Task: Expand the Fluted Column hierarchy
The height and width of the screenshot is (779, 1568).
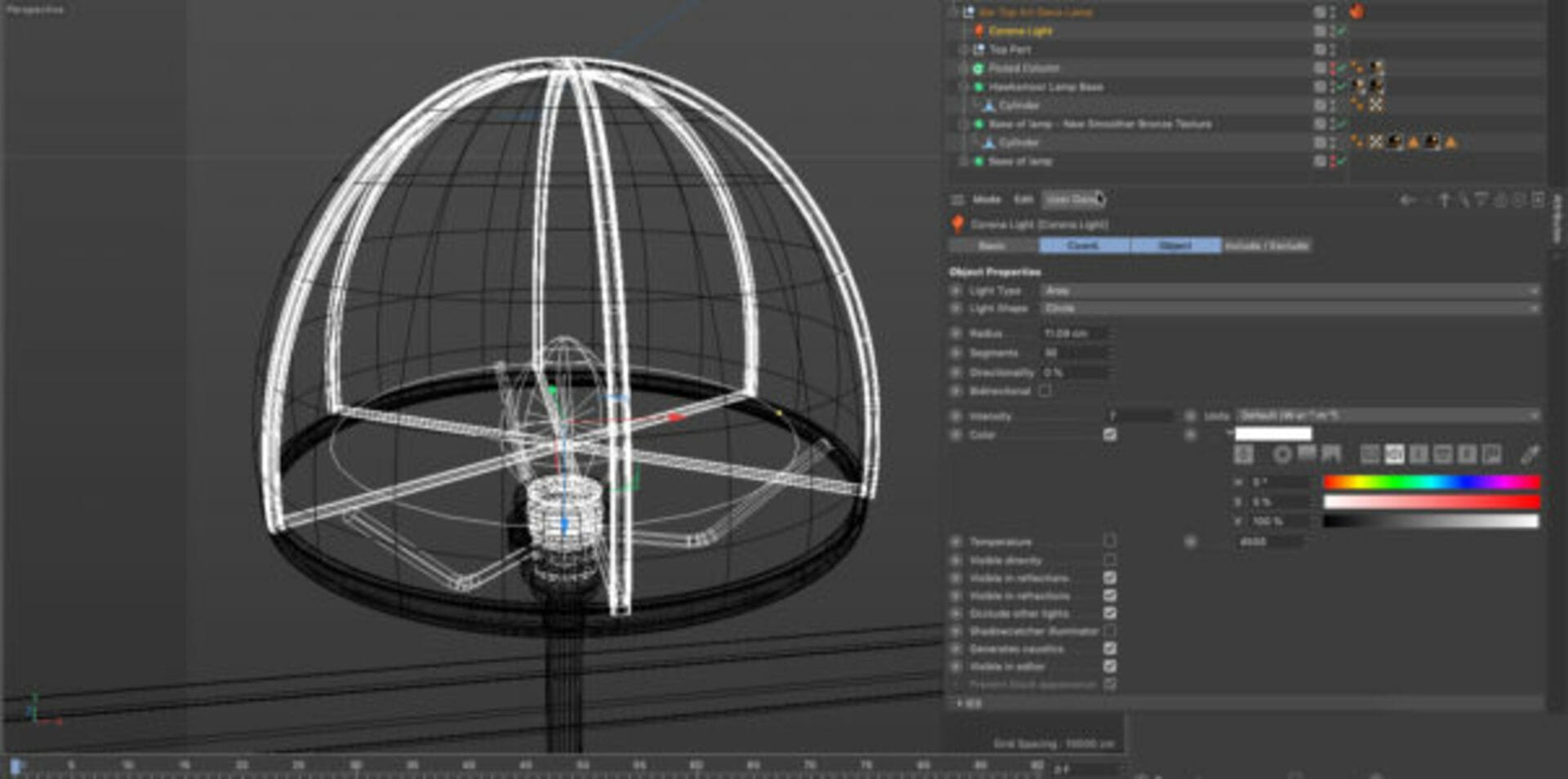Action: click(x=963, y=69)
